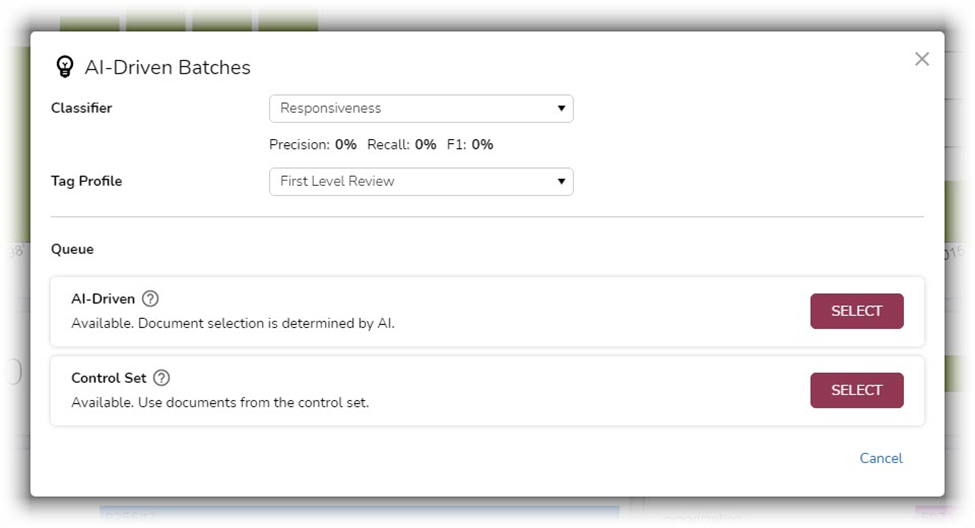Click the Responsiveness classifier combo box
The height and width of the screenshot is (528, 975).
(x=421, y=108)
